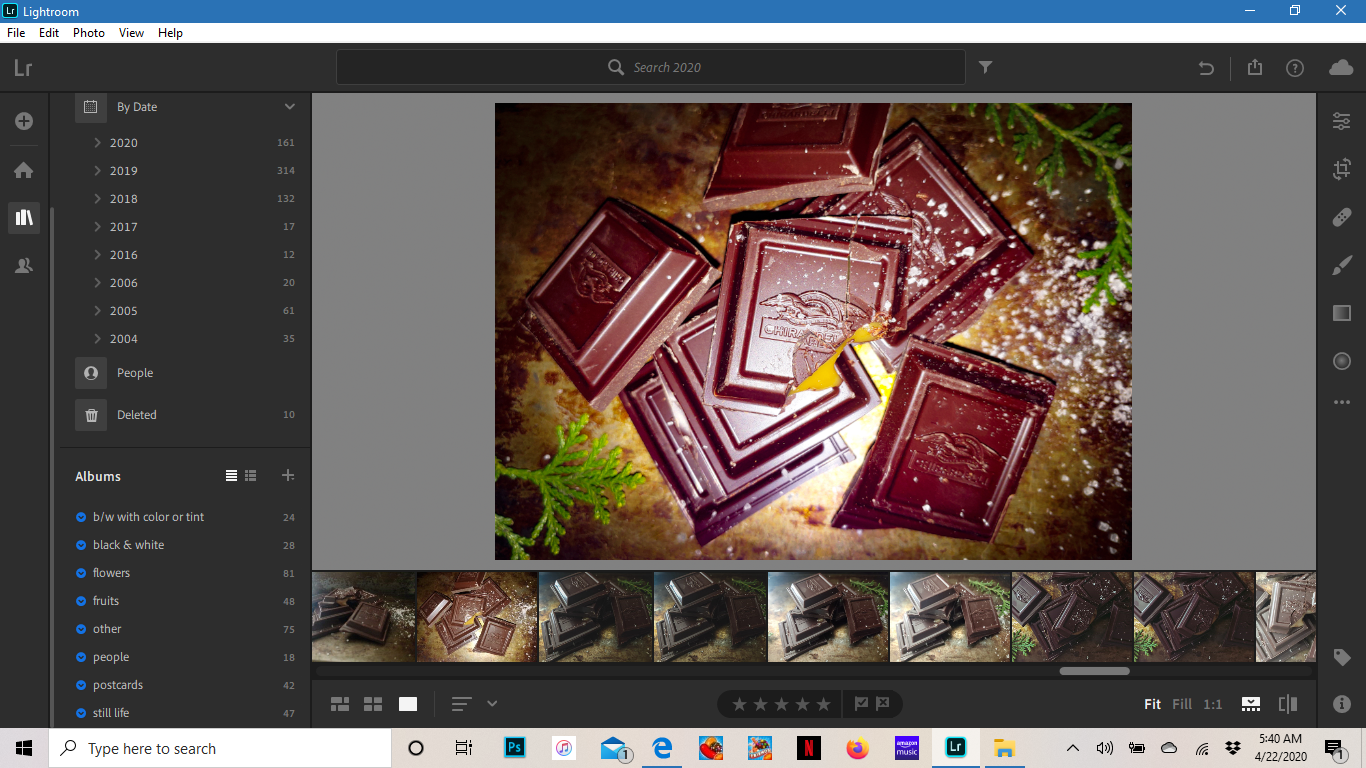1366x768 pixels.
Task: Select the Brush tool
Action: pos(1341,265)
